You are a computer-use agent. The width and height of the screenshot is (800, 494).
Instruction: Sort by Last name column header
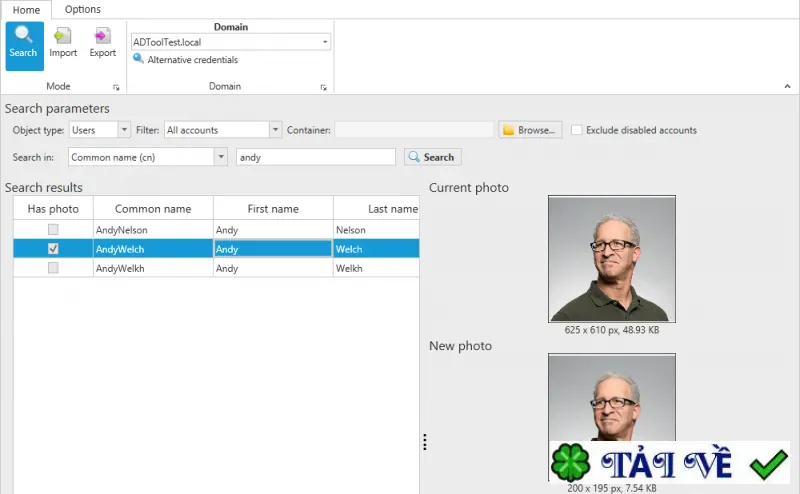click(377, 208)
